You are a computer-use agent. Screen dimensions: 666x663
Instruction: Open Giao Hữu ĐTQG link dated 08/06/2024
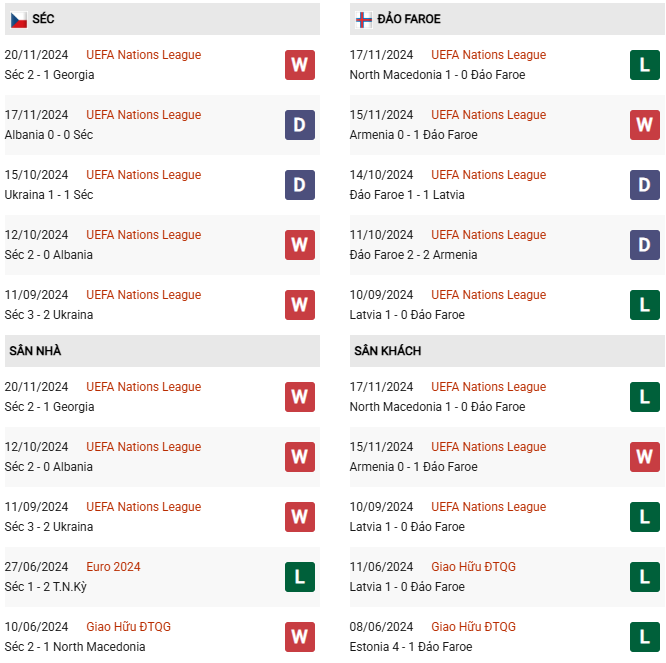473,627
